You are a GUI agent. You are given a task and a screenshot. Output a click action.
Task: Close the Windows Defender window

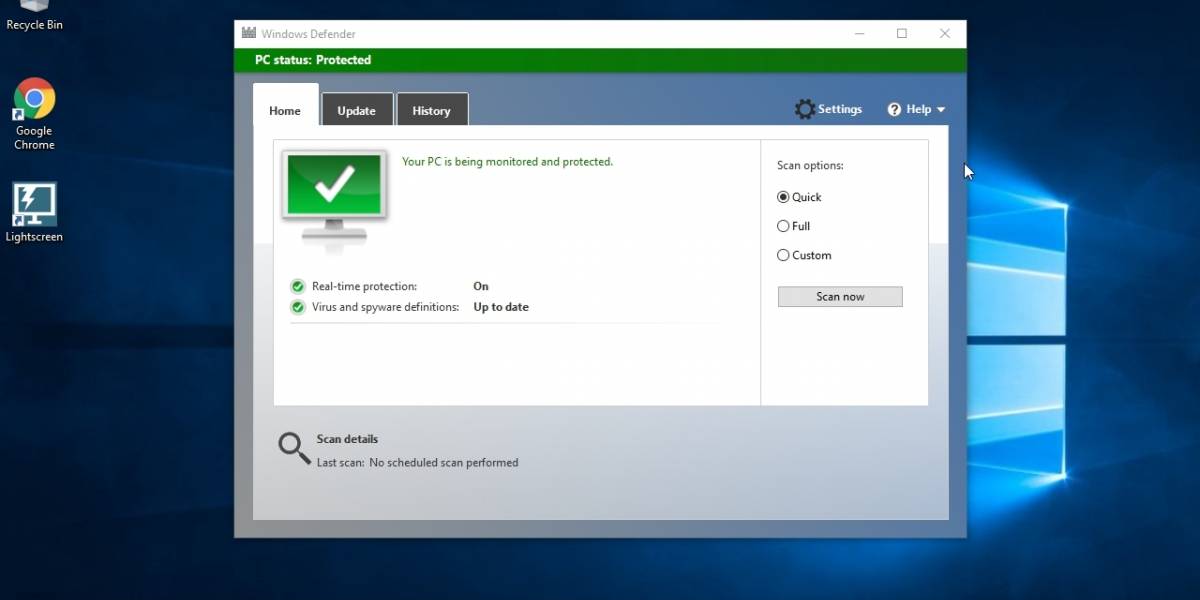point(945,33)
